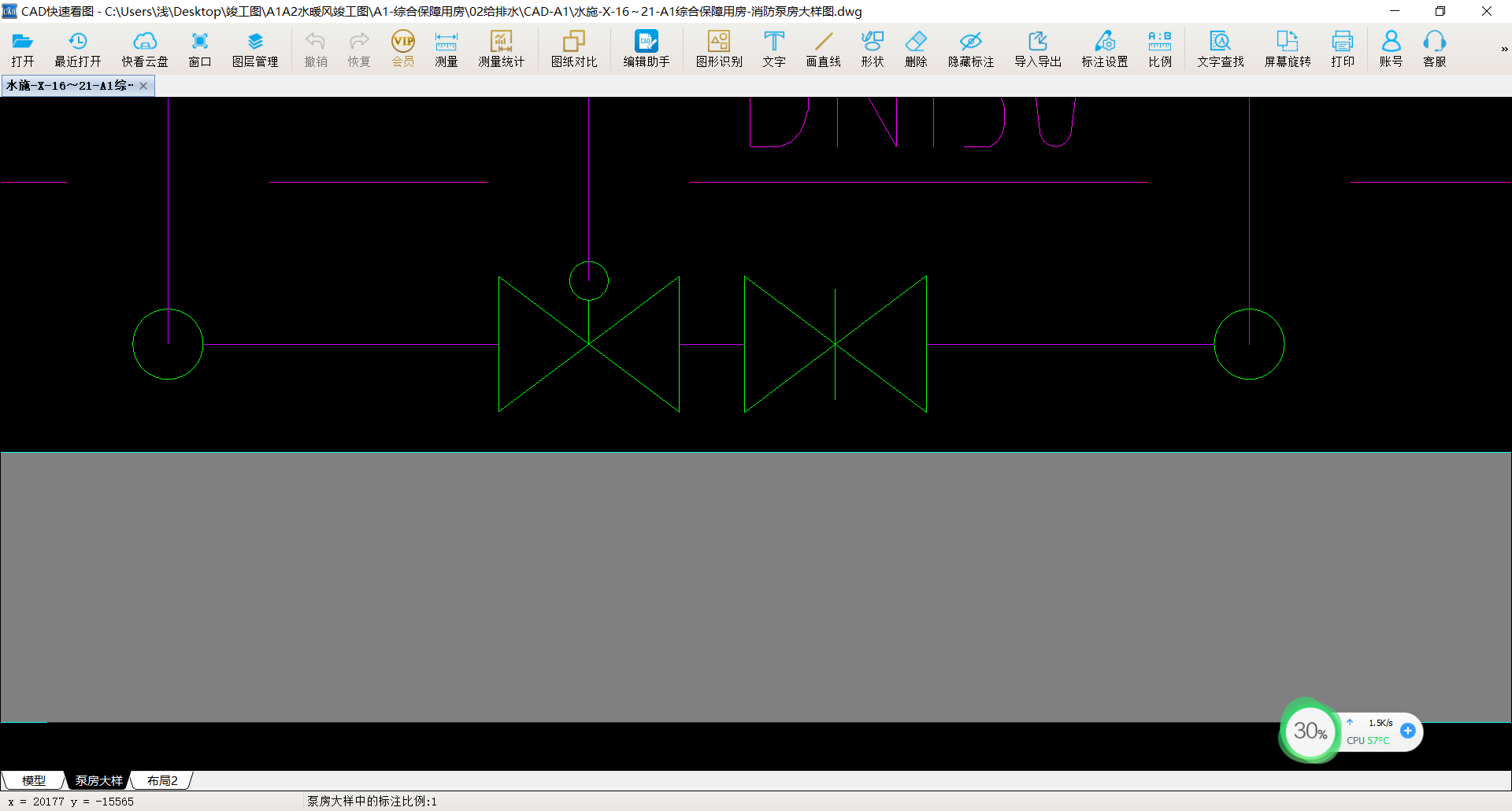
Task: Switch to the 布局2 layout tab
Action: click(x=162, y=780)
